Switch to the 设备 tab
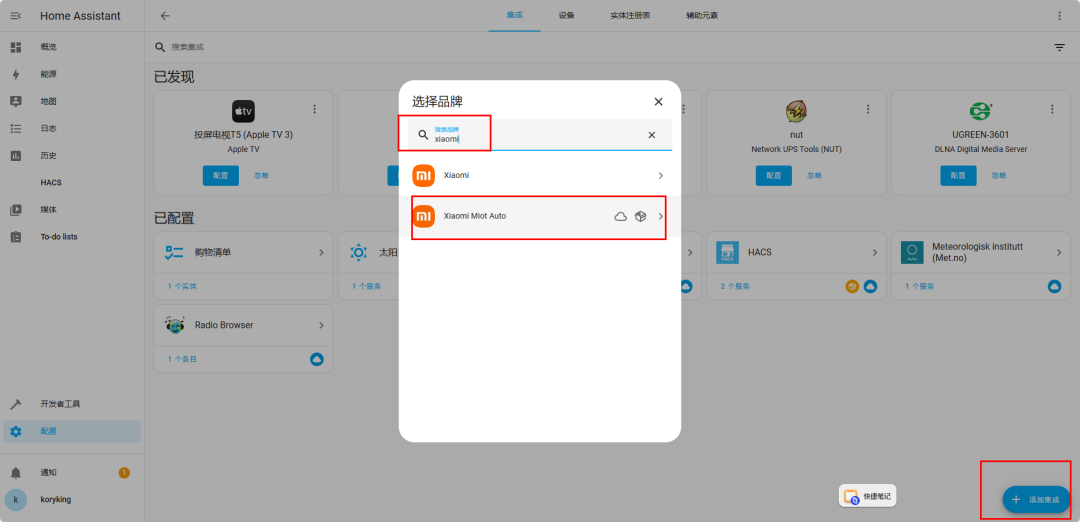Image resolution: width=1080 pixels, height=522 pixels. point(567,16)
